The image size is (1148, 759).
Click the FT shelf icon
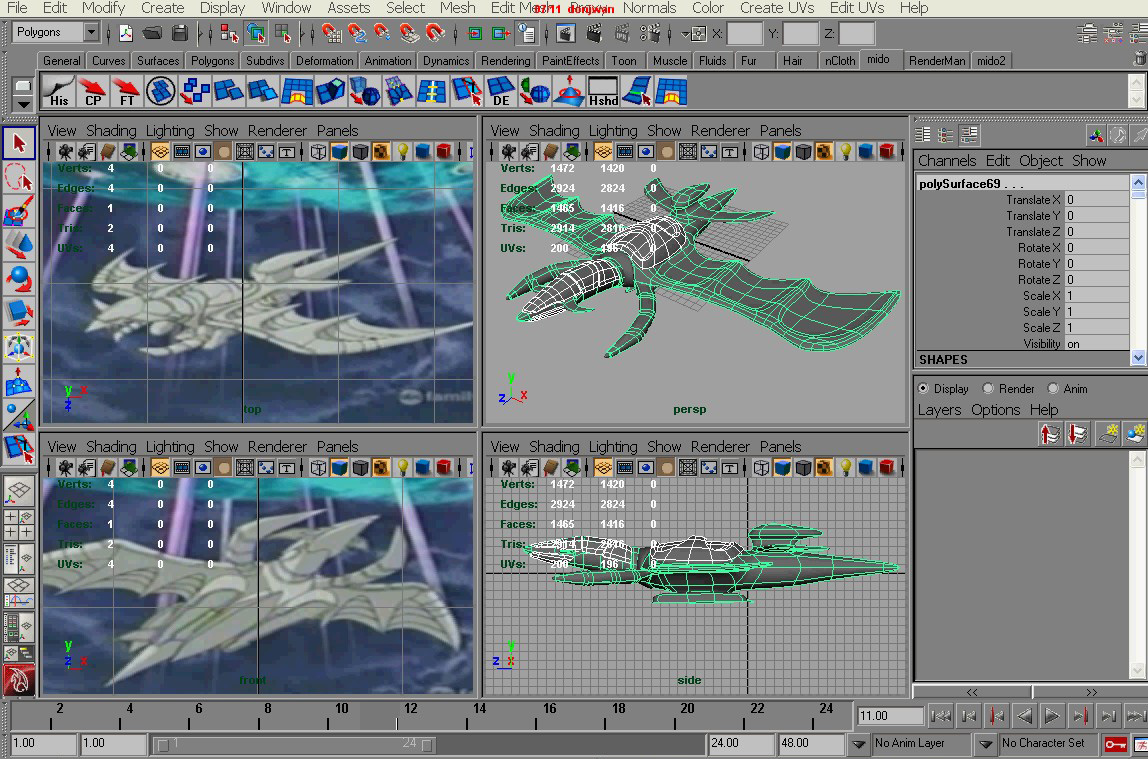126,91
